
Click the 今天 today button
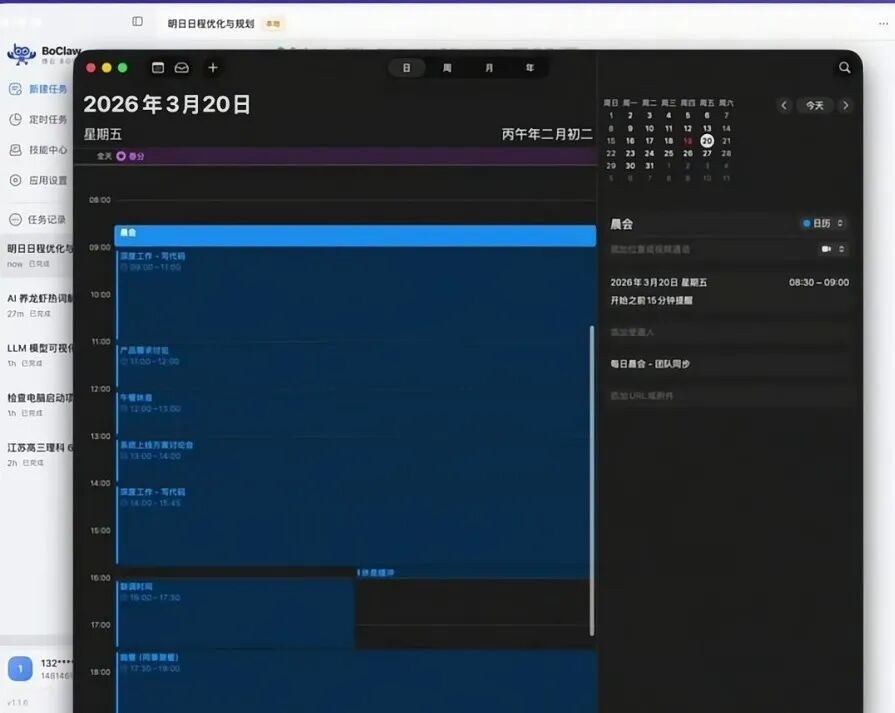point(815,105)
